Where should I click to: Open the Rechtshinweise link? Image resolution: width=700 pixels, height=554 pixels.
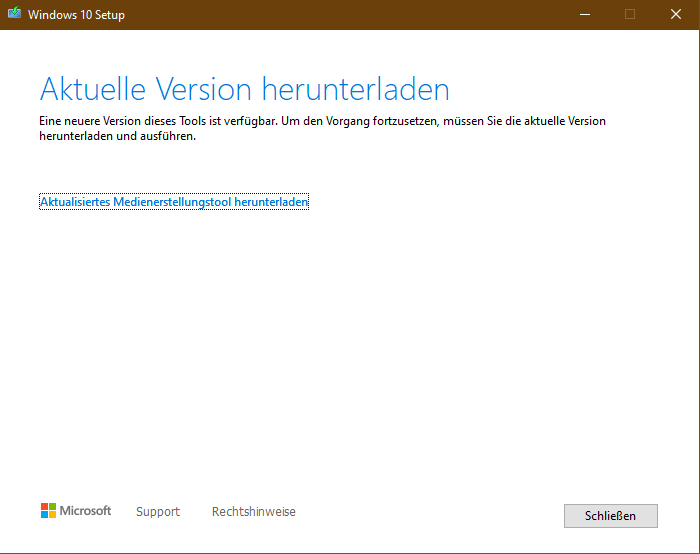(x=254, y=512)
